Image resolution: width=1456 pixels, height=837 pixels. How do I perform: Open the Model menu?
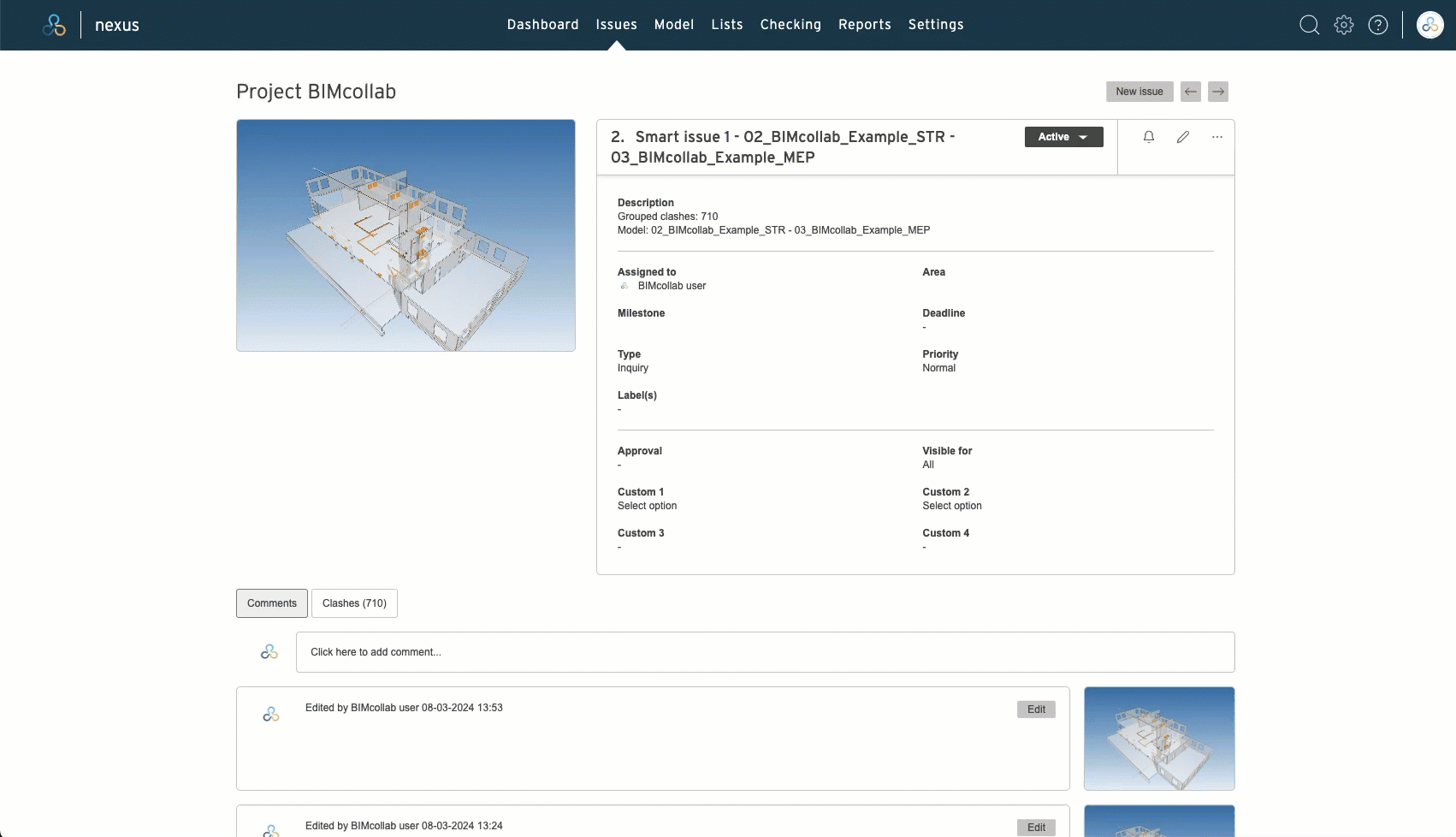pos(674,25)
